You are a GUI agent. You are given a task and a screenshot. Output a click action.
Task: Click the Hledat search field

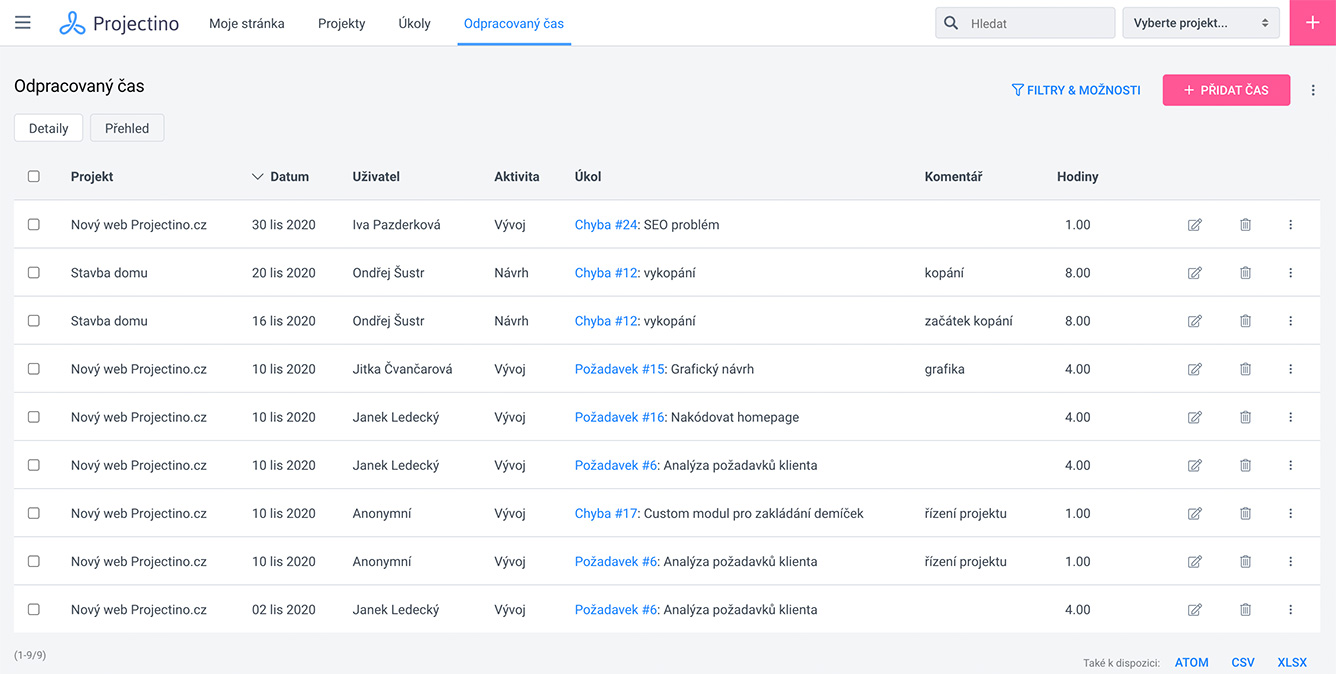coord(1025,23)
